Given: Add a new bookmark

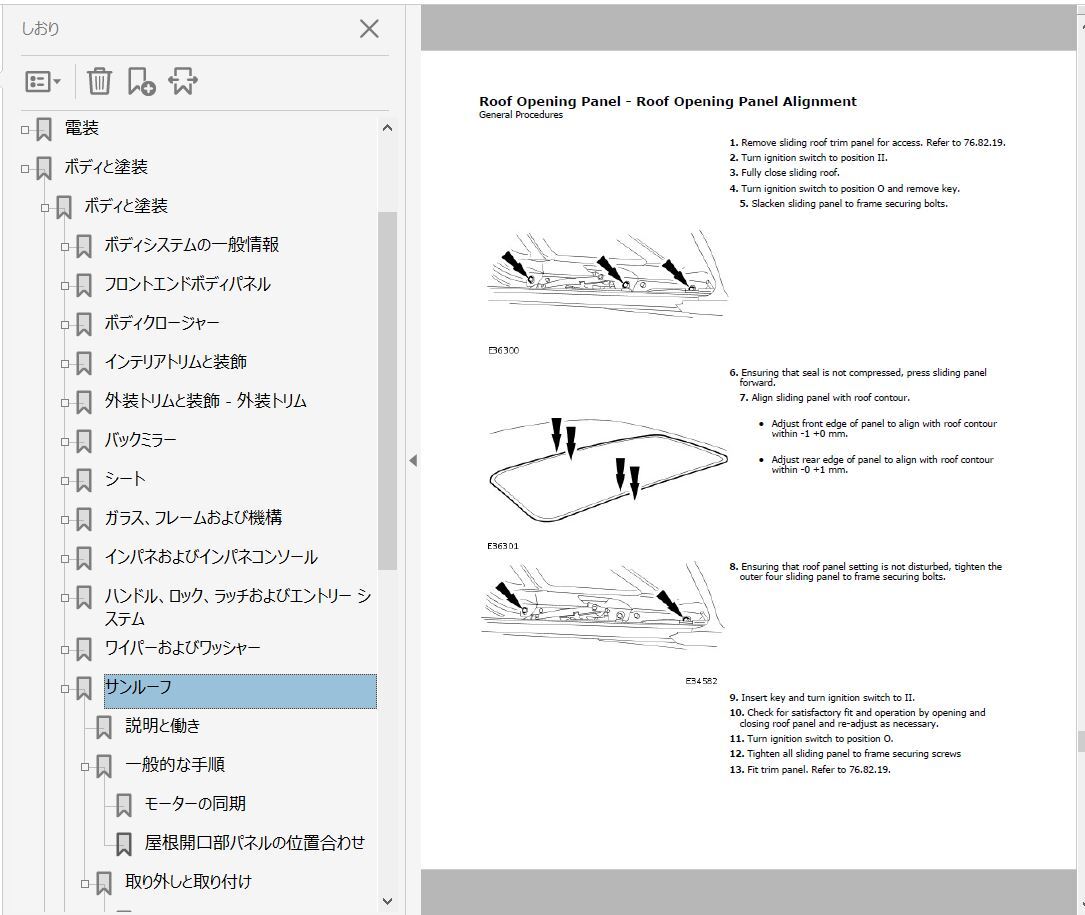Looking at the screenshot, I should pos(141,82).
